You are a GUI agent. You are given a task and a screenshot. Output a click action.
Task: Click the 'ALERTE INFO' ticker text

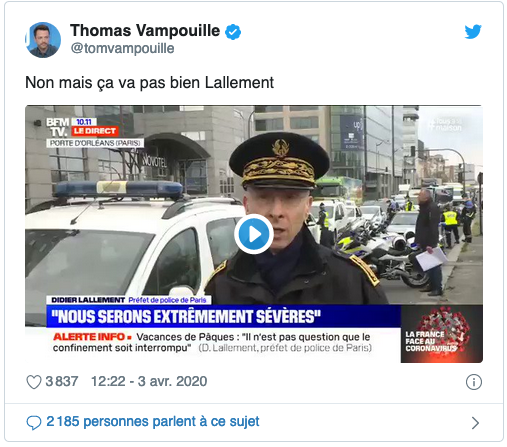89,337
